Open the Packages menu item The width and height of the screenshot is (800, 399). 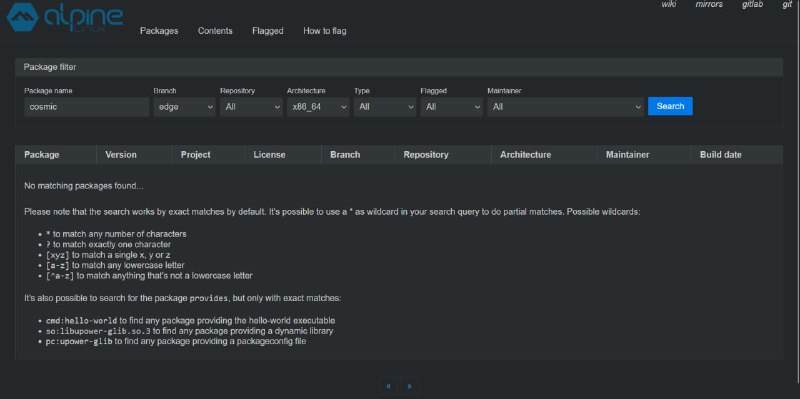click(x=159, y=31)
